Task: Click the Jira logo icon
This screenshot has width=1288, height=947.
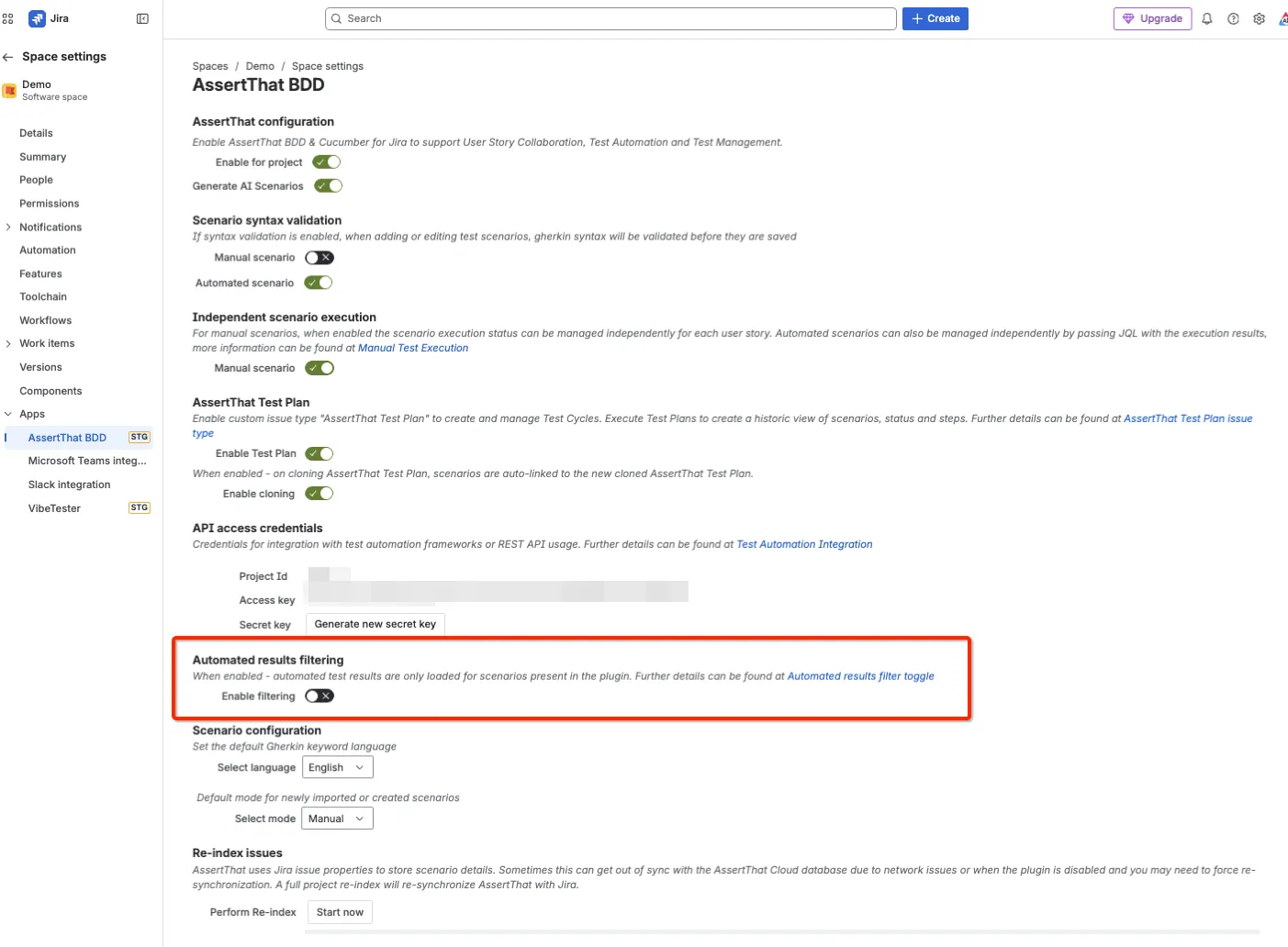Action: tap(37, 18)
